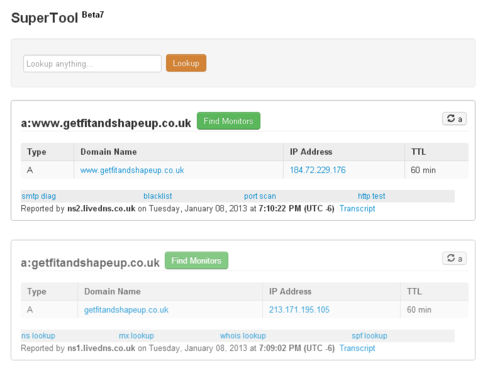
Task: Run the whois lookup link
Action: [243, 336]
